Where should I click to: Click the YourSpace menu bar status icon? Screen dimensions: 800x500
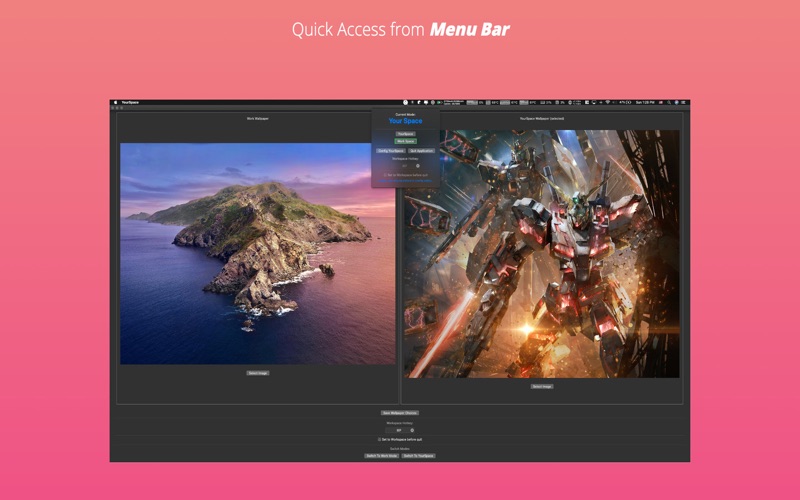(x=405, y=103)
